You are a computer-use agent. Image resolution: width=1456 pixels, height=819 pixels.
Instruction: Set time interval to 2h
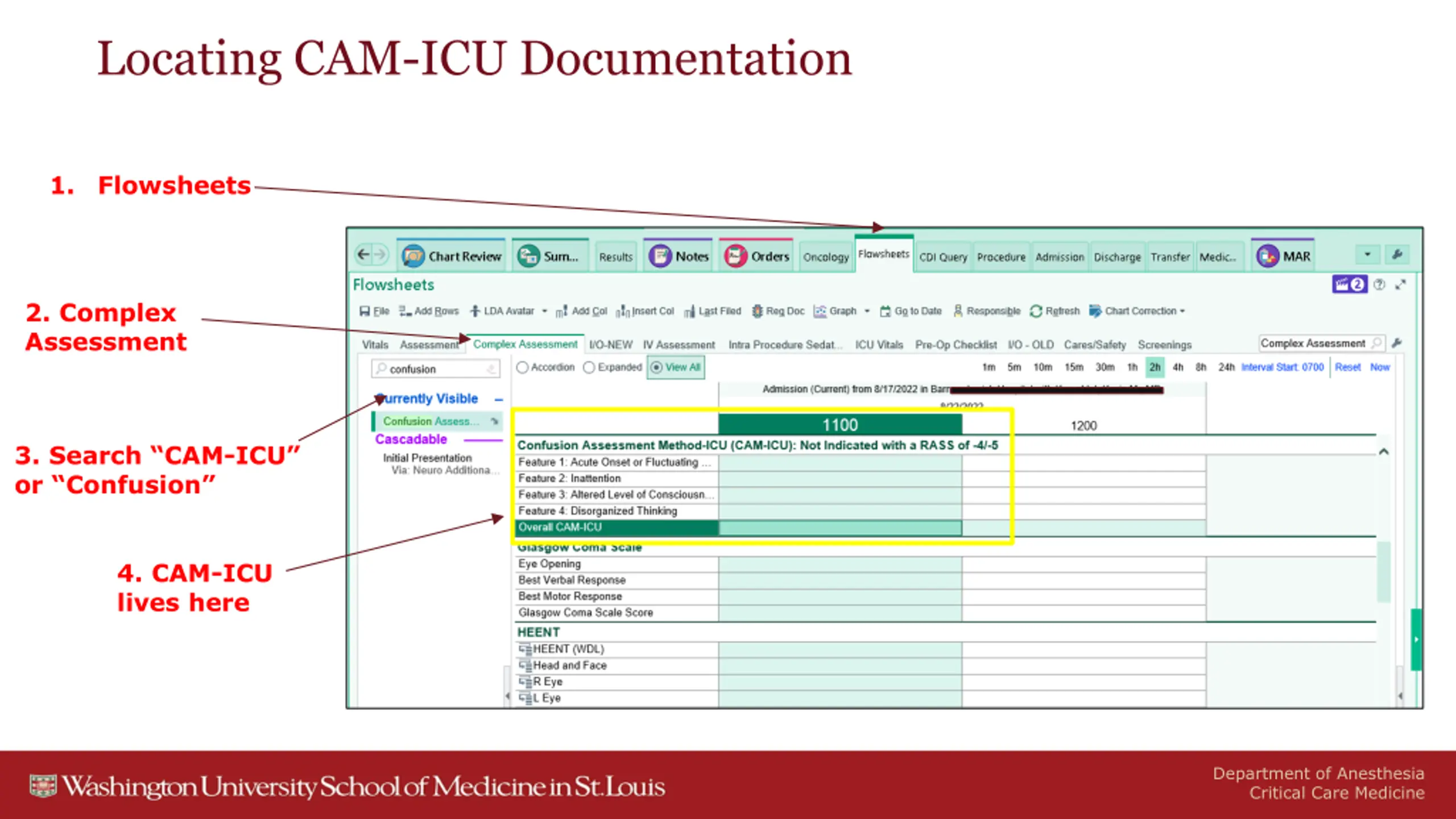pyautogui.click(x=1155, y=367)
